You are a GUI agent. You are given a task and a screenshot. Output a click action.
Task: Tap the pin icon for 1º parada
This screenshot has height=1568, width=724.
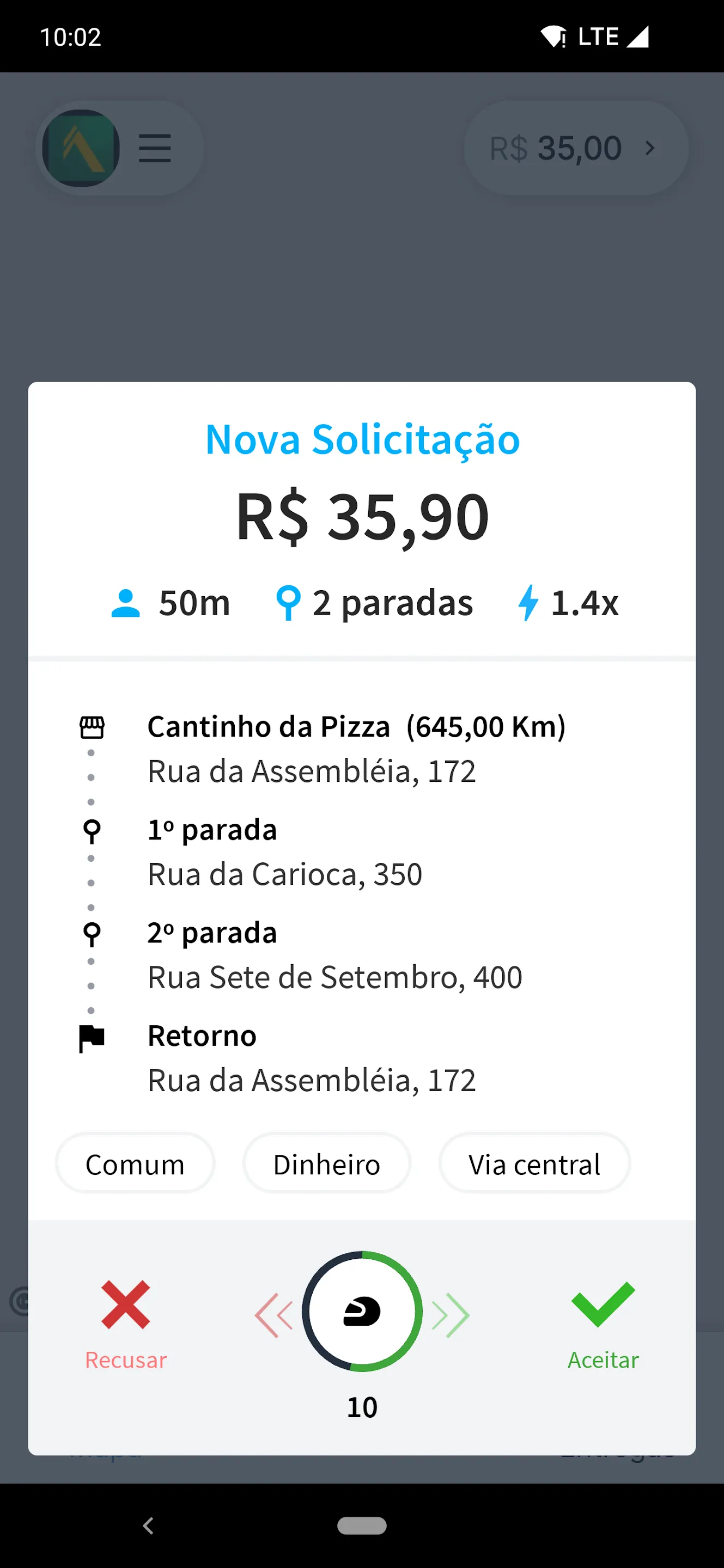pos(92,831)
